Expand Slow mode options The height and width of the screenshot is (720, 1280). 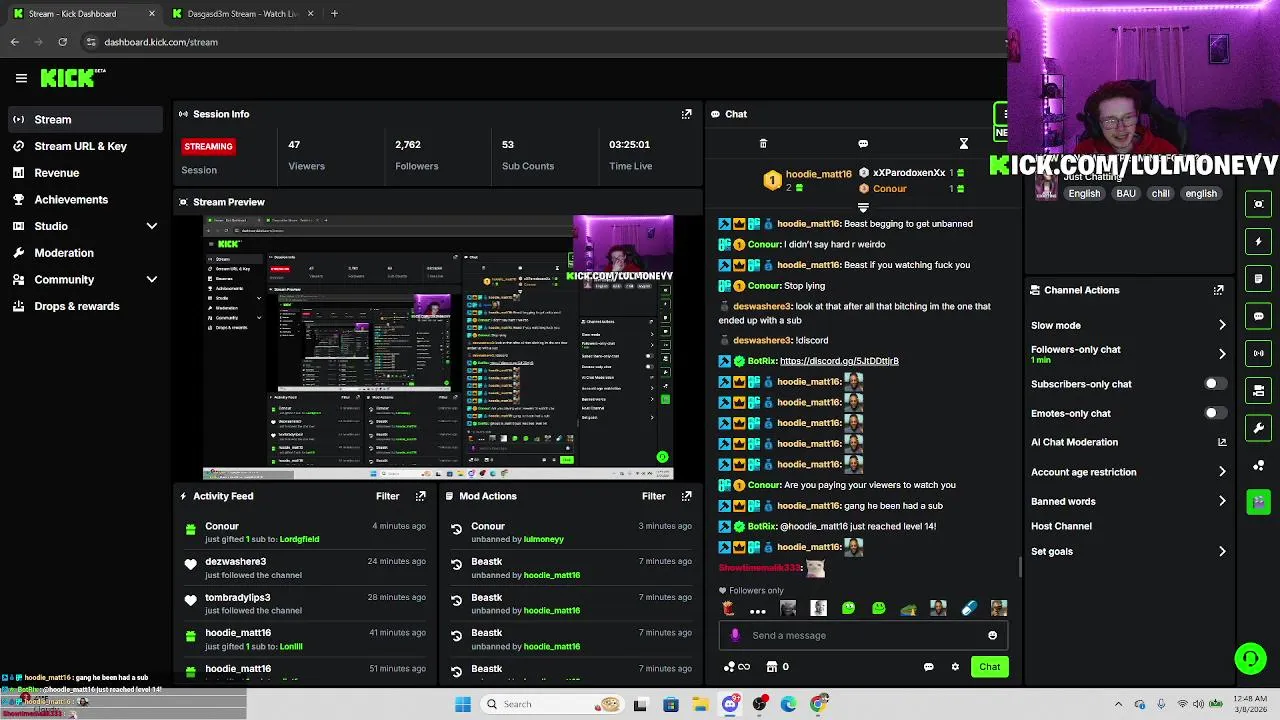point(1222,325)
